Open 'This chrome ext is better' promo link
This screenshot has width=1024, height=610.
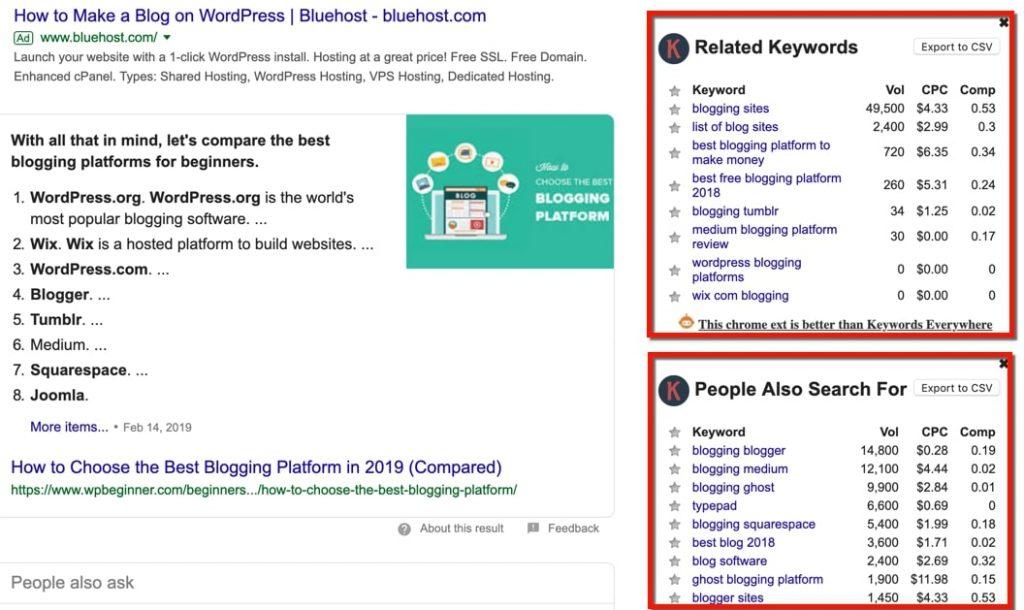point(845,325)
